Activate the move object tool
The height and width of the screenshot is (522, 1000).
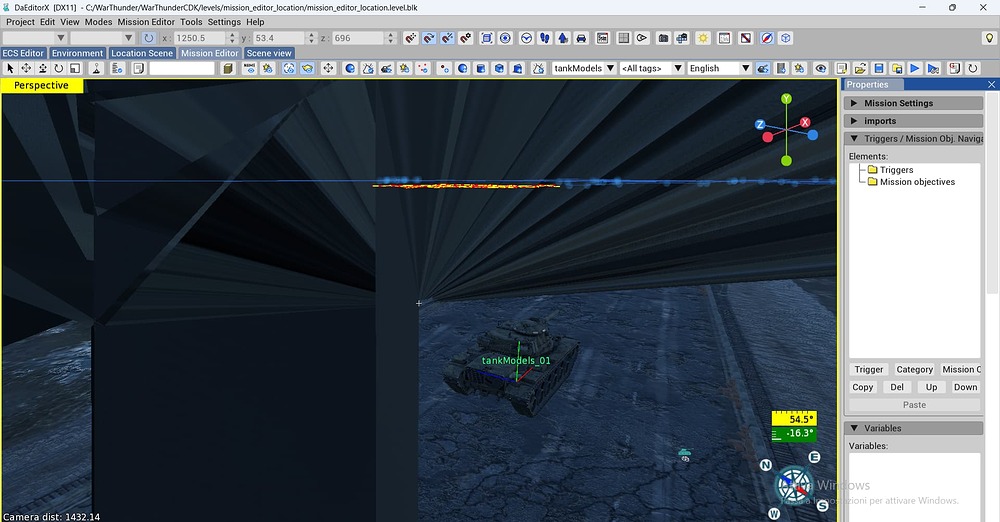pos(26,68)
